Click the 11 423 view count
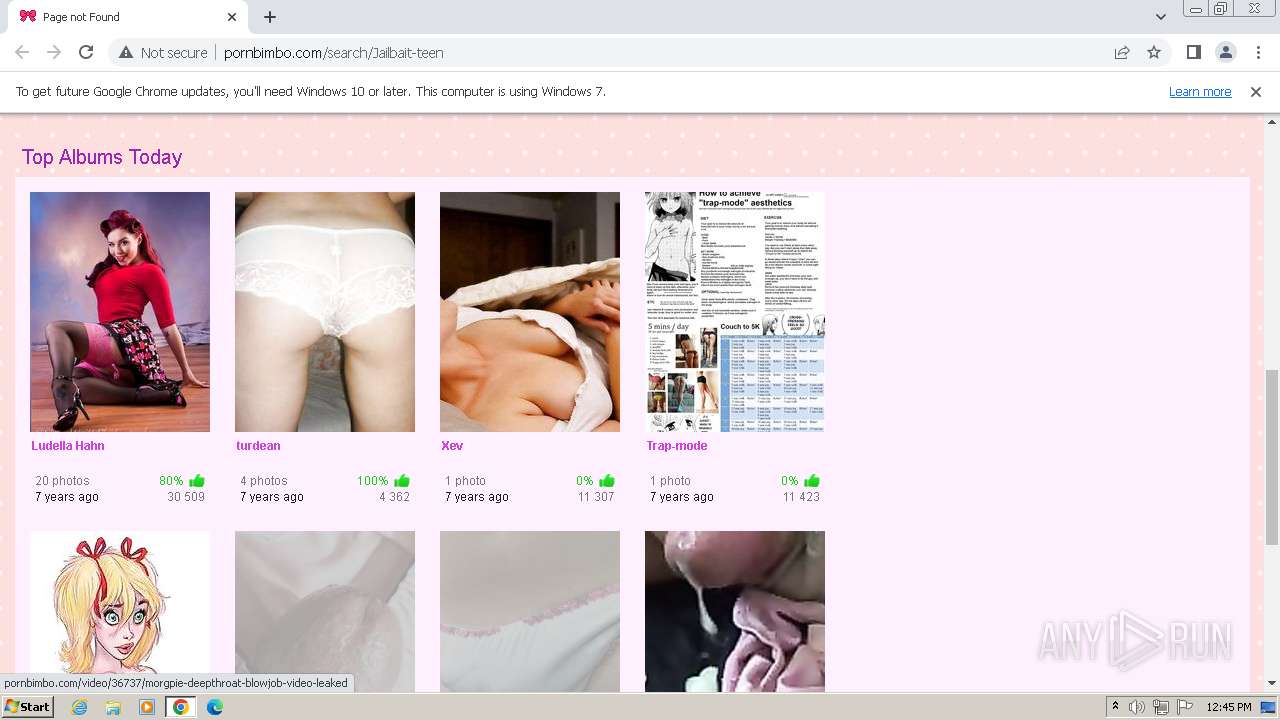The width and height of the screenshot is (1280, 720). coord(801,497)
